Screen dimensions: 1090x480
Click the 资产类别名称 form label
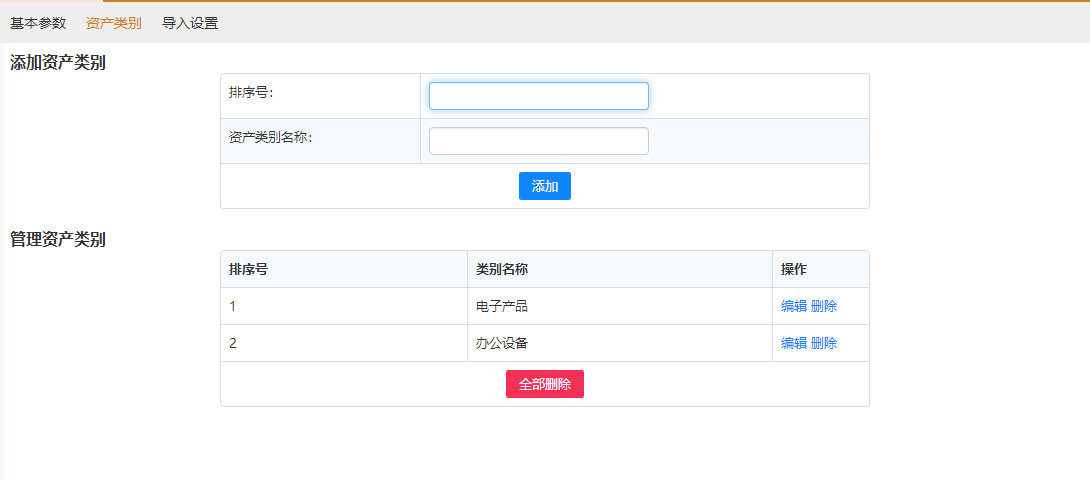pyautogui.click(x=271, y=138)
